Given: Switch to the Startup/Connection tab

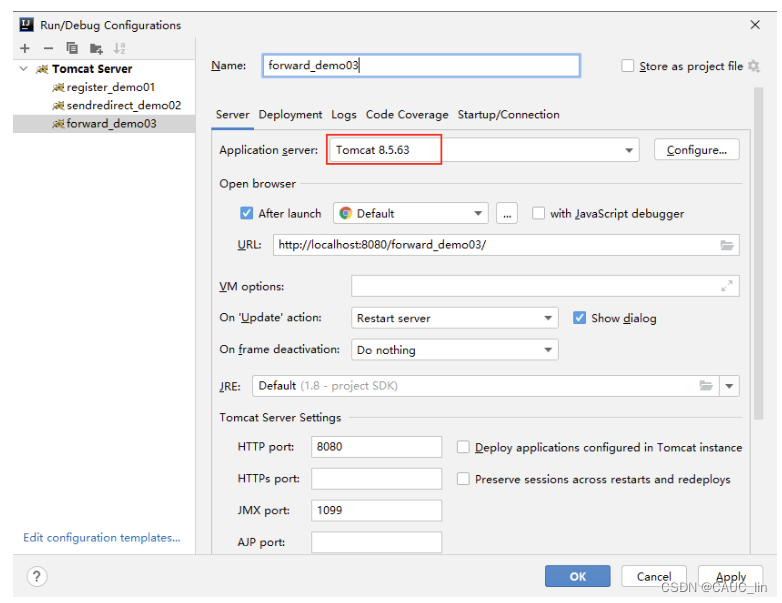Looking at the screenshot, I should (x=508, y=115).
